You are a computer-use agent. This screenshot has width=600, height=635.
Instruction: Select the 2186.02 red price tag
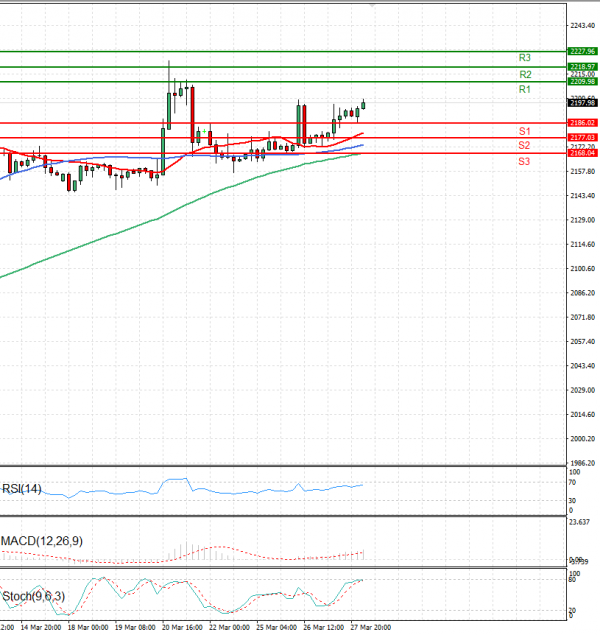click(582, 122)
